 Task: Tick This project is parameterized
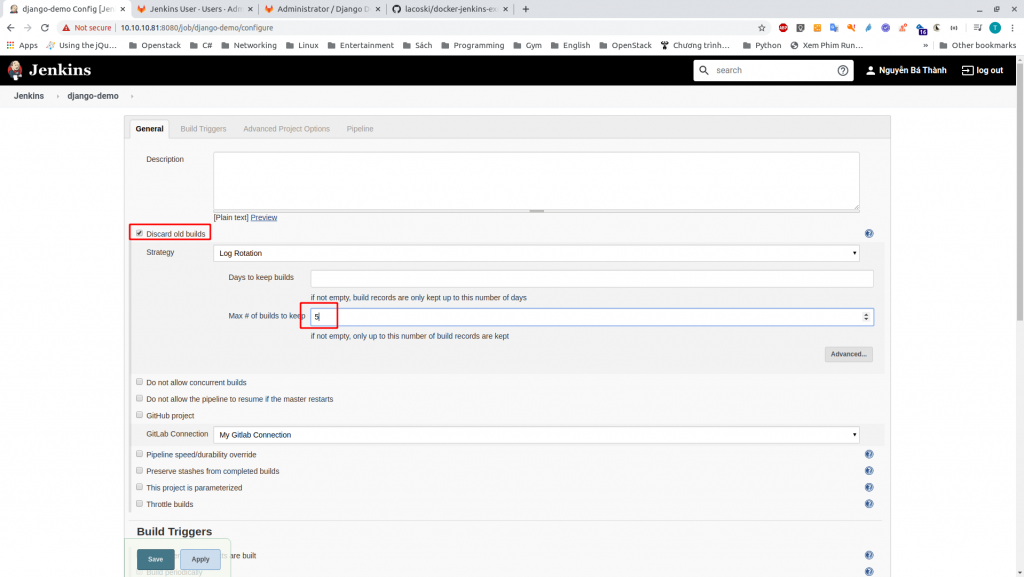(x=139, y=487)
